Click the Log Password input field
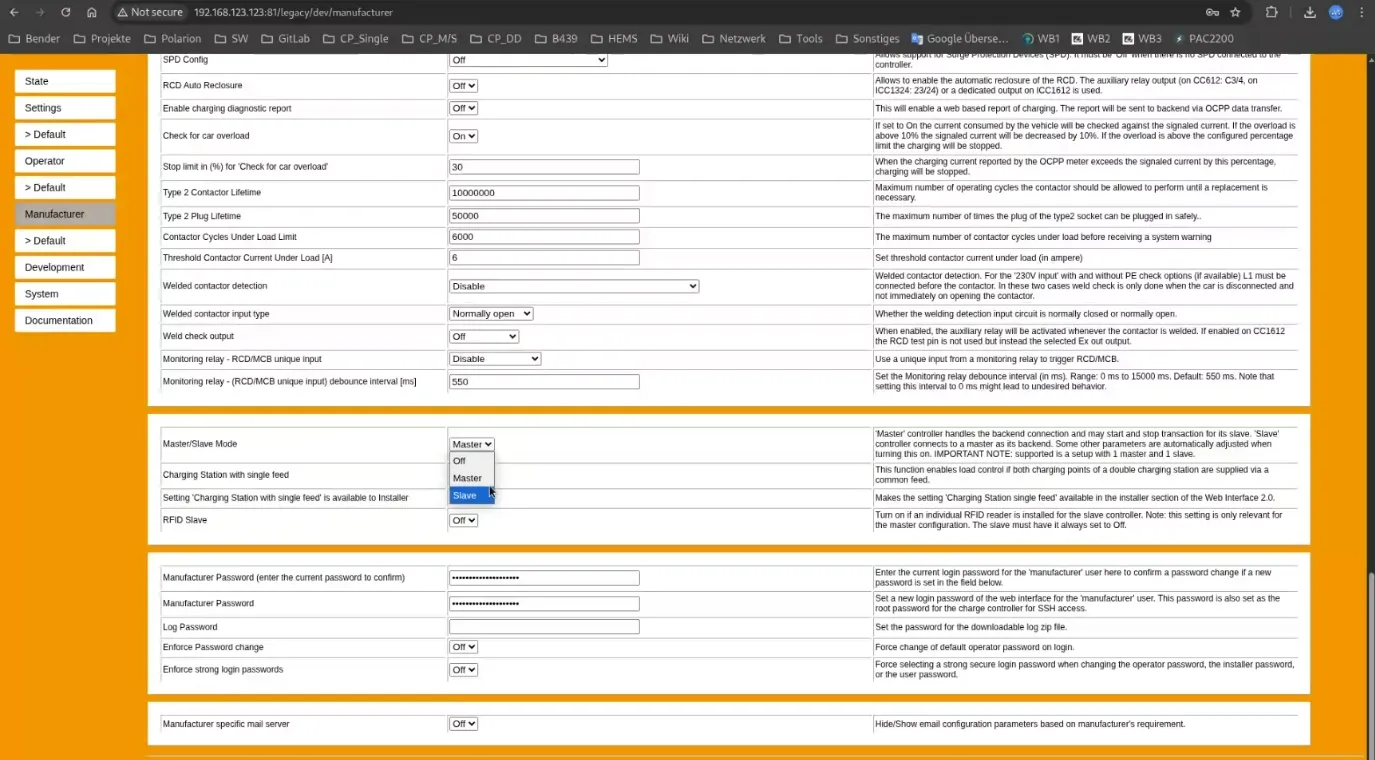This screenshot has height=760, width=1375. tap(544, 627)
